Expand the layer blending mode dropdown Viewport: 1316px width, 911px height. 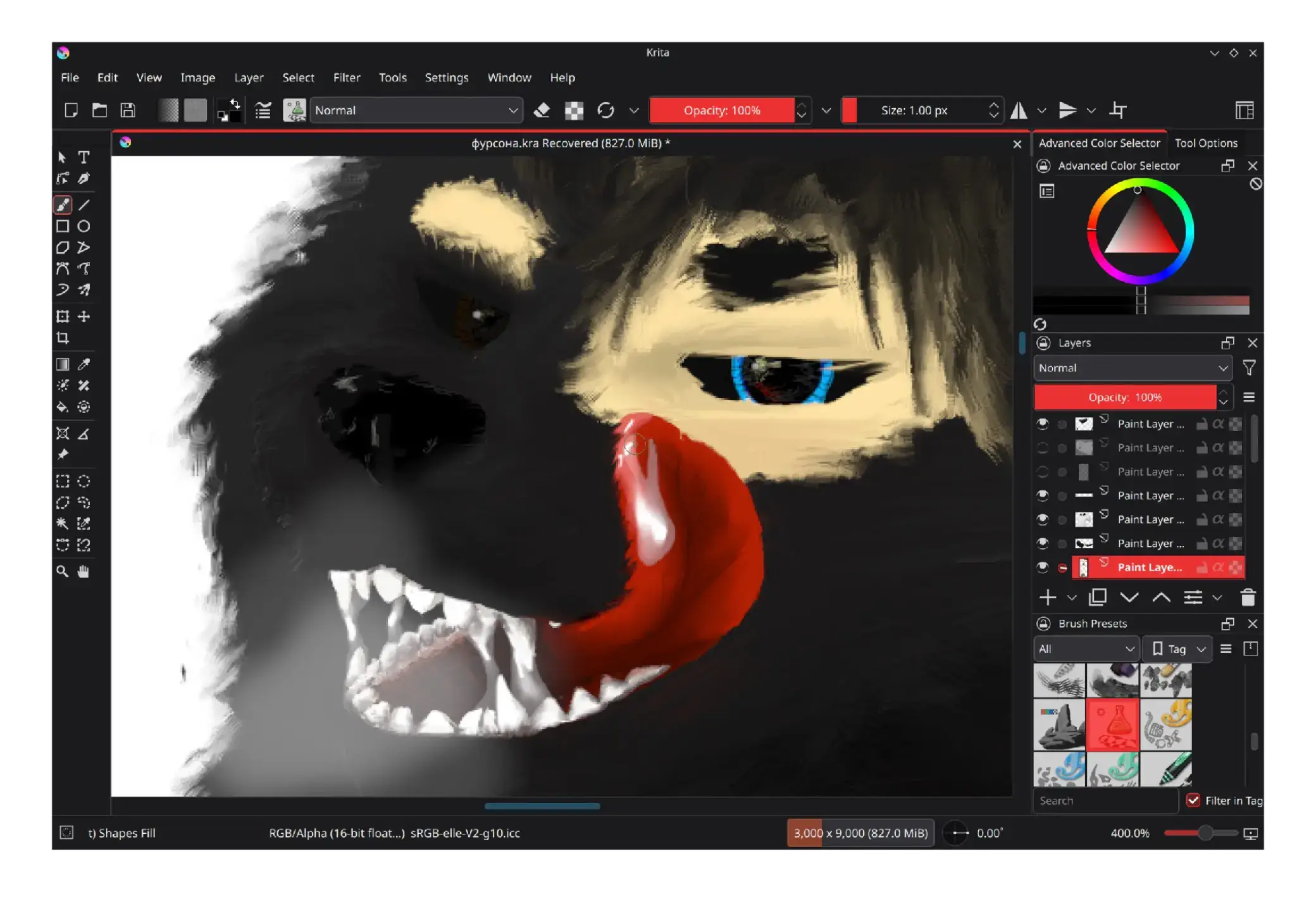(x=1133, y=368)
